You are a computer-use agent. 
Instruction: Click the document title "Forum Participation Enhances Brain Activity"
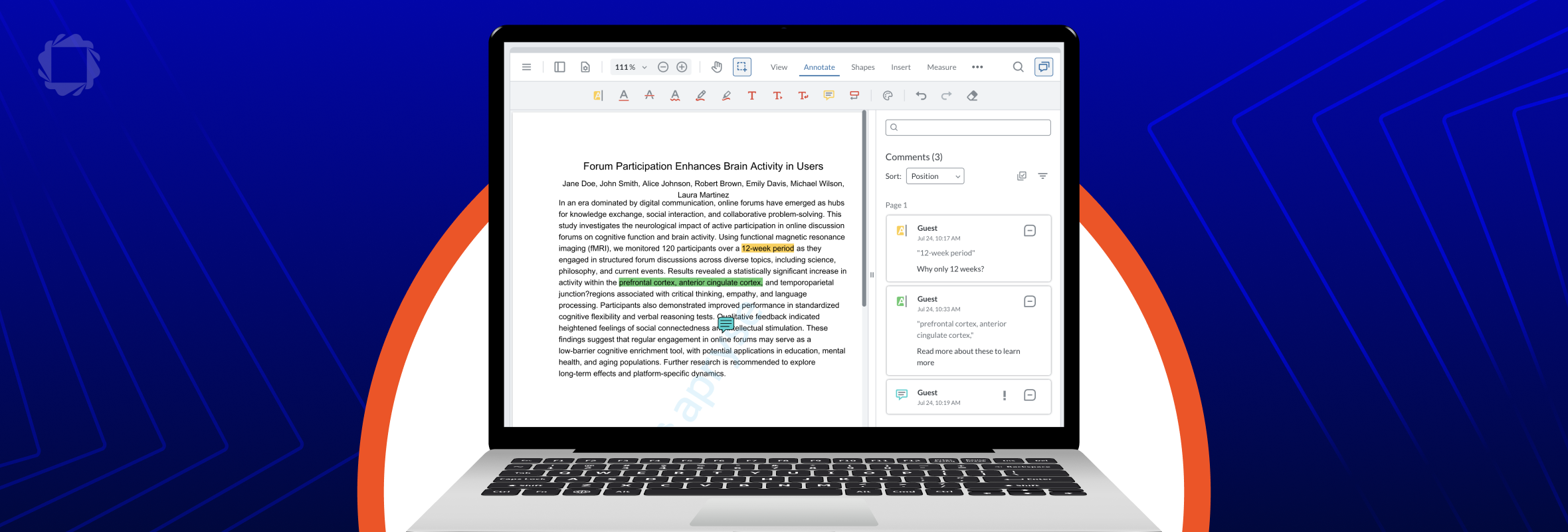point(703,166)
